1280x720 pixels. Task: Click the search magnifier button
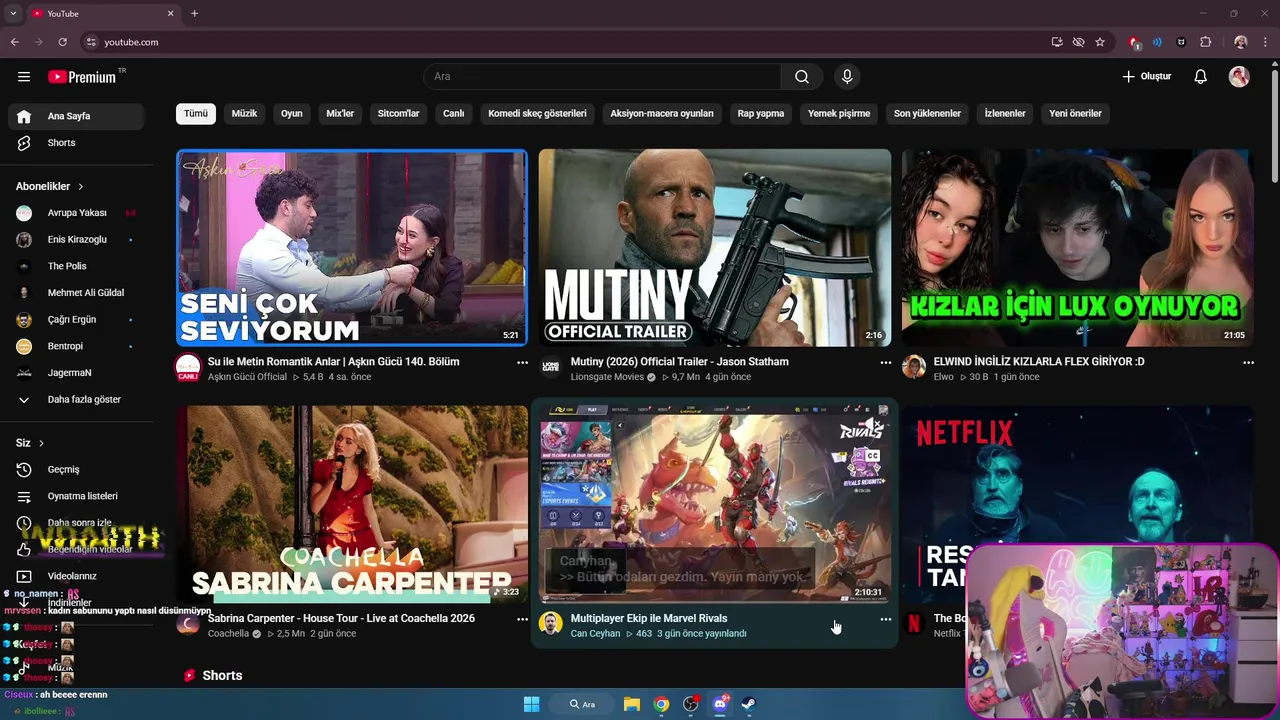click(x=802, y=77)
